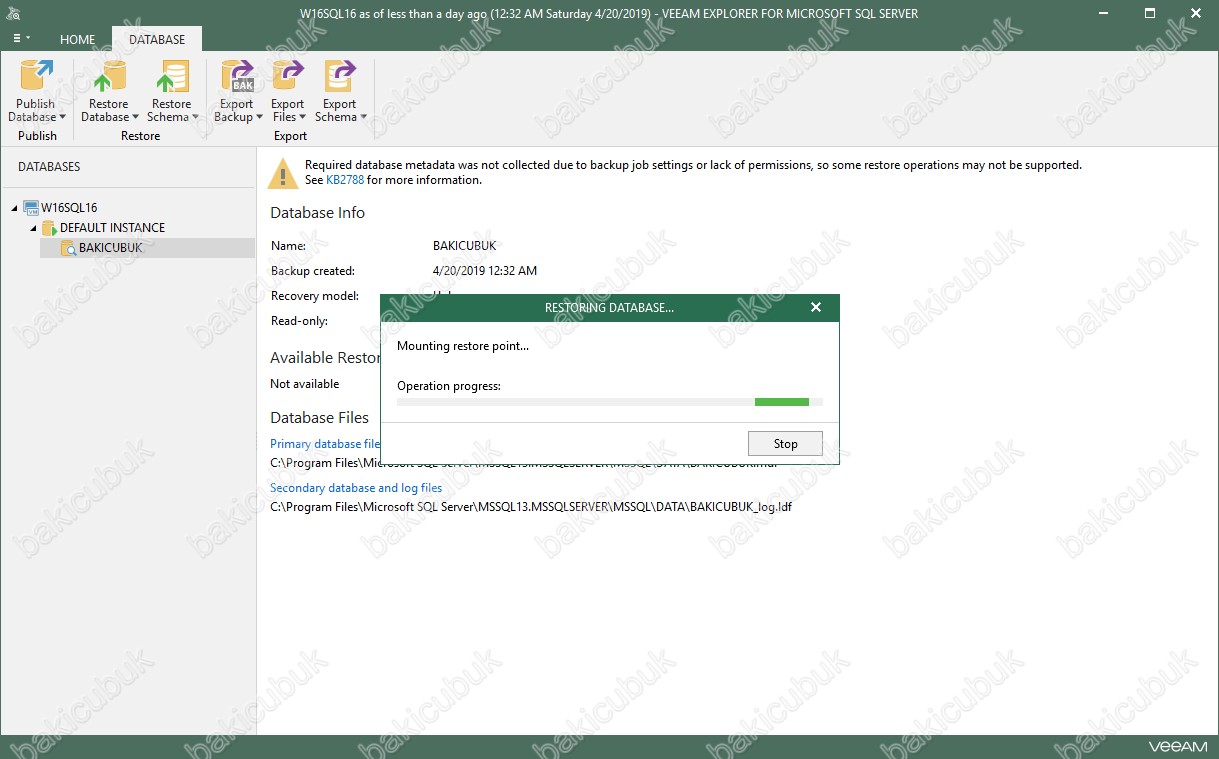Open the application hamburger menu
This screenshot has height=759, width=1219.
(20, 39)
